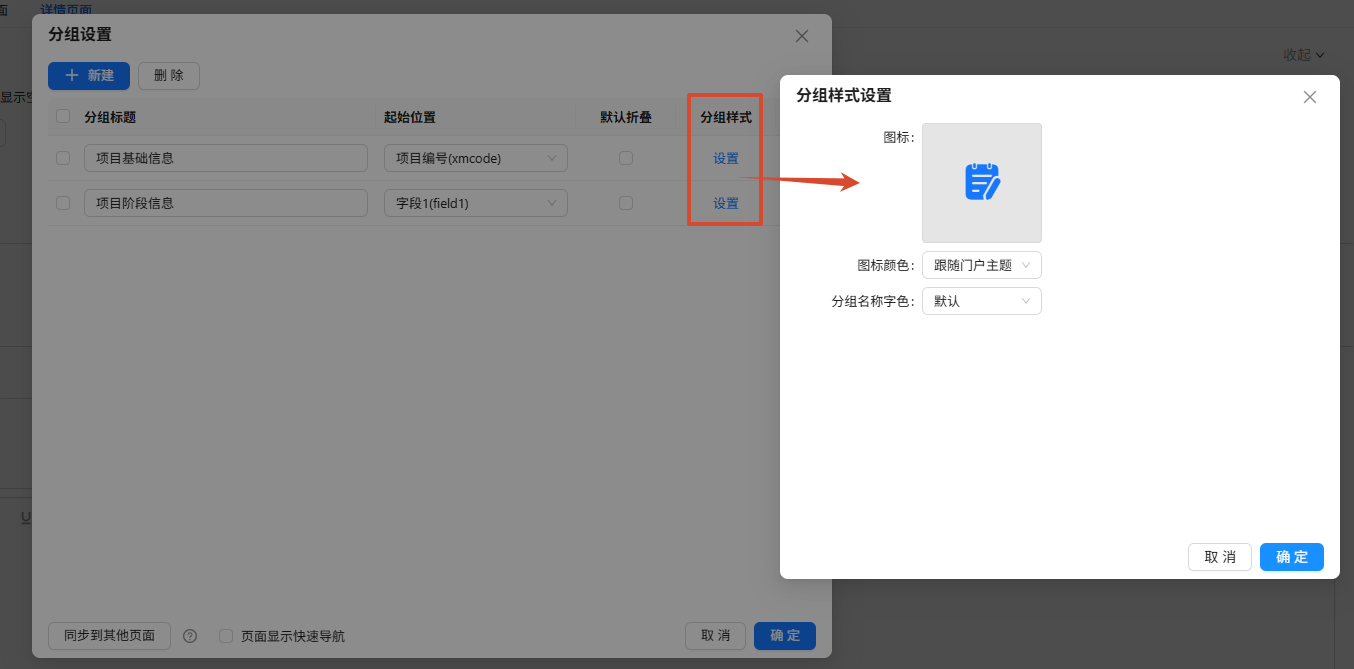Check the row checkbox for 项目基础信息
Screen dimensions: 1354x669
pos(63,158)
